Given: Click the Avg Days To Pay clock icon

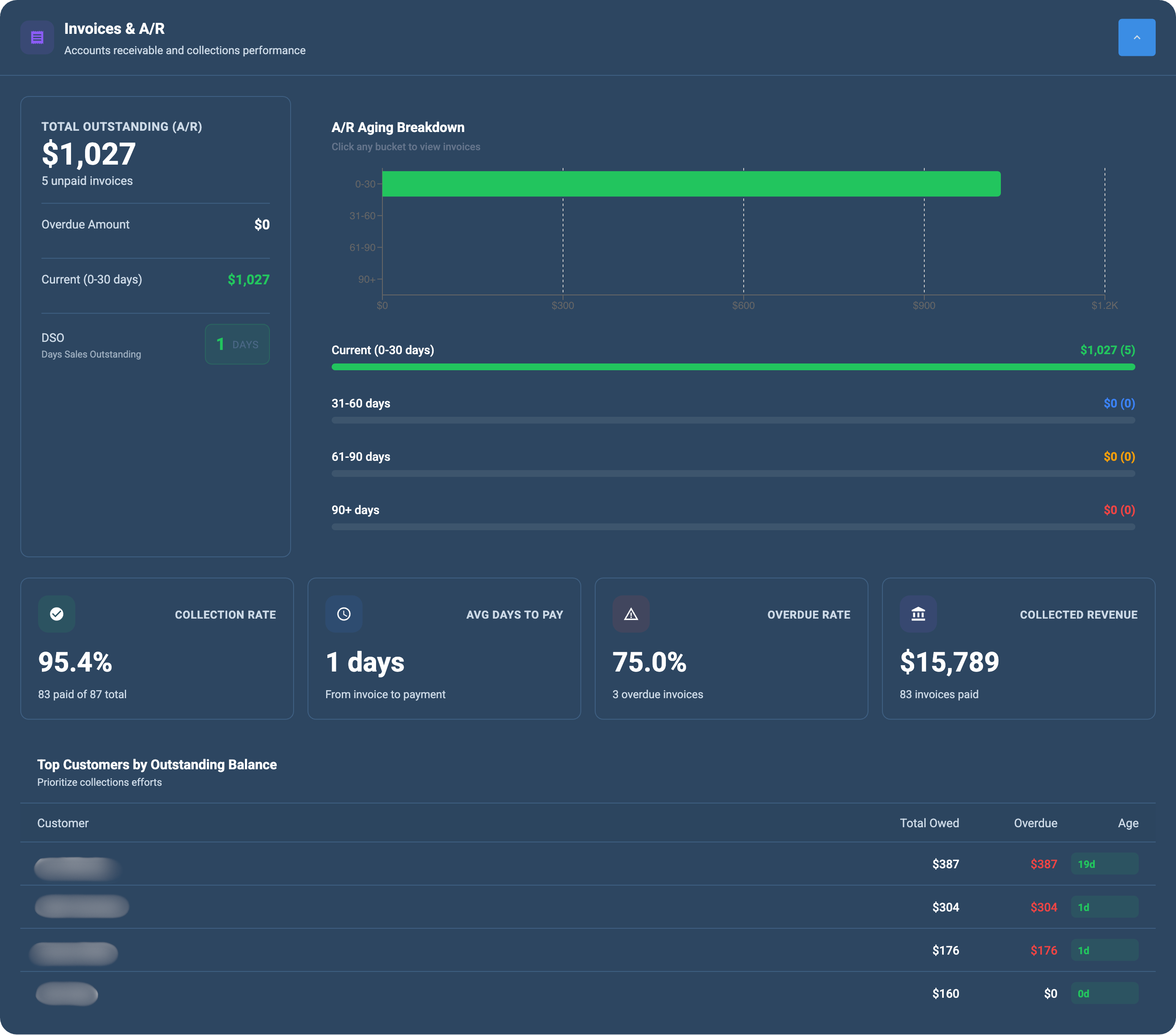Looking at the screenshot, I should pyautogui.click(x=343, y=614).
